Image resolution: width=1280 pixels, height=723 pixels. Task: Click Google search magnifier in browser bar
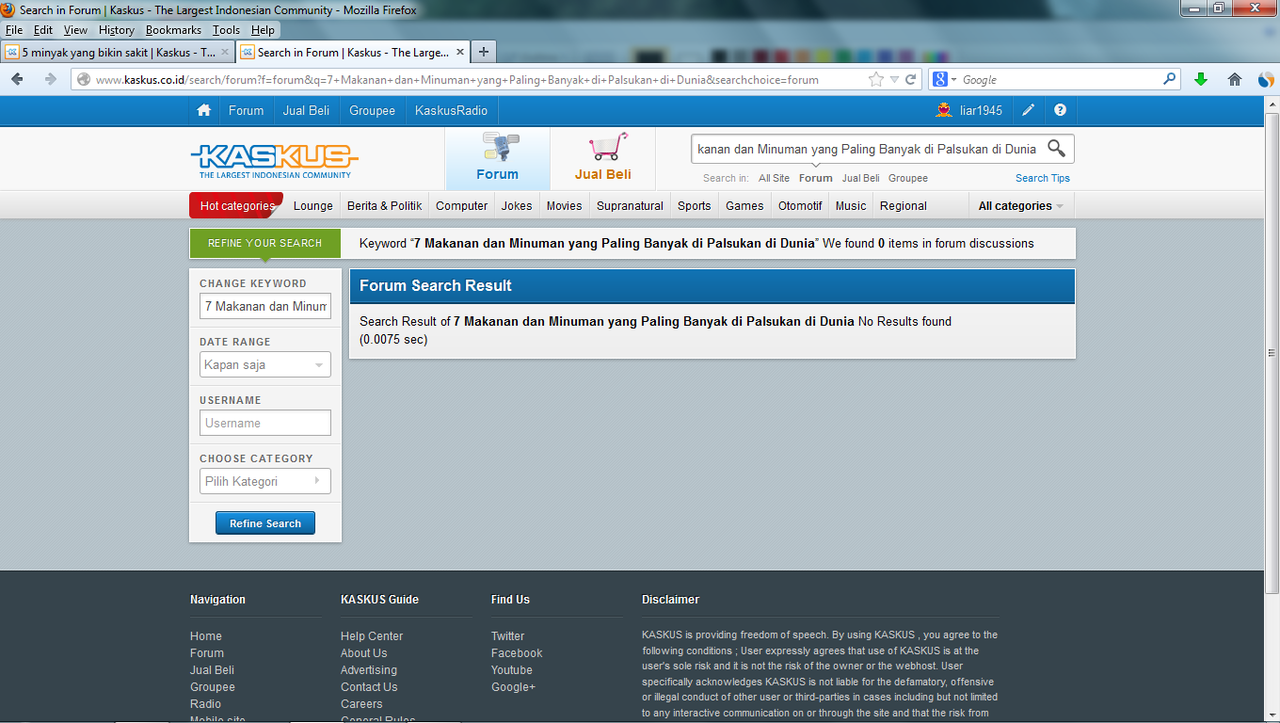[x=1170, y=79]
